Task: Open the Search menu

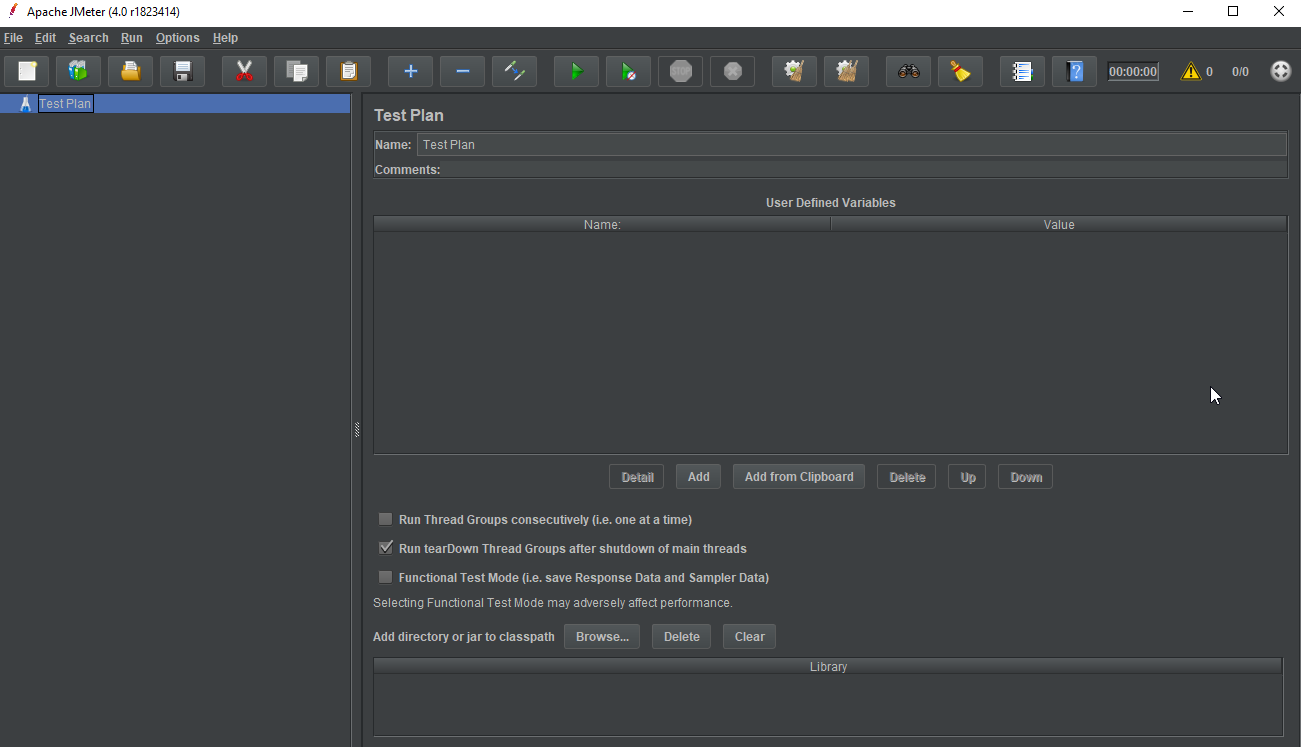Action: (88, 38)
